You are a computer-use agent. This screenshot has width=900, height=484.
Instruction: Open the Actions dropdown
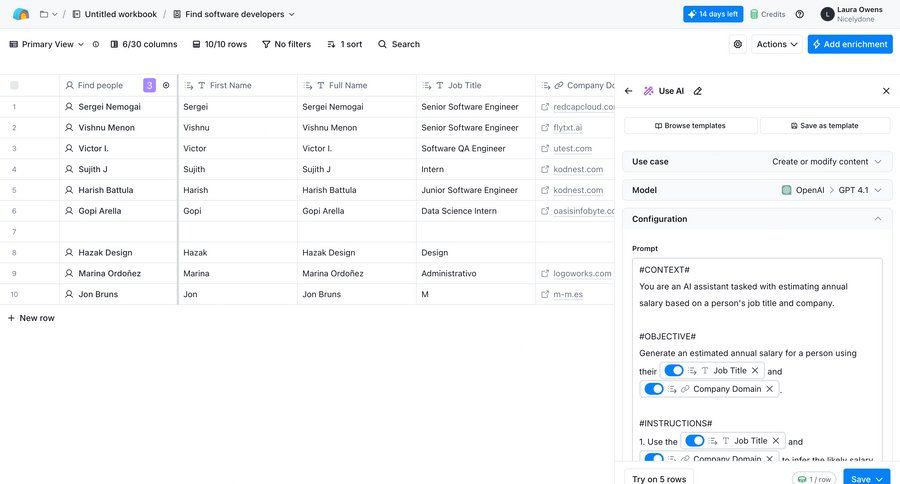click(x=777, y=44)
